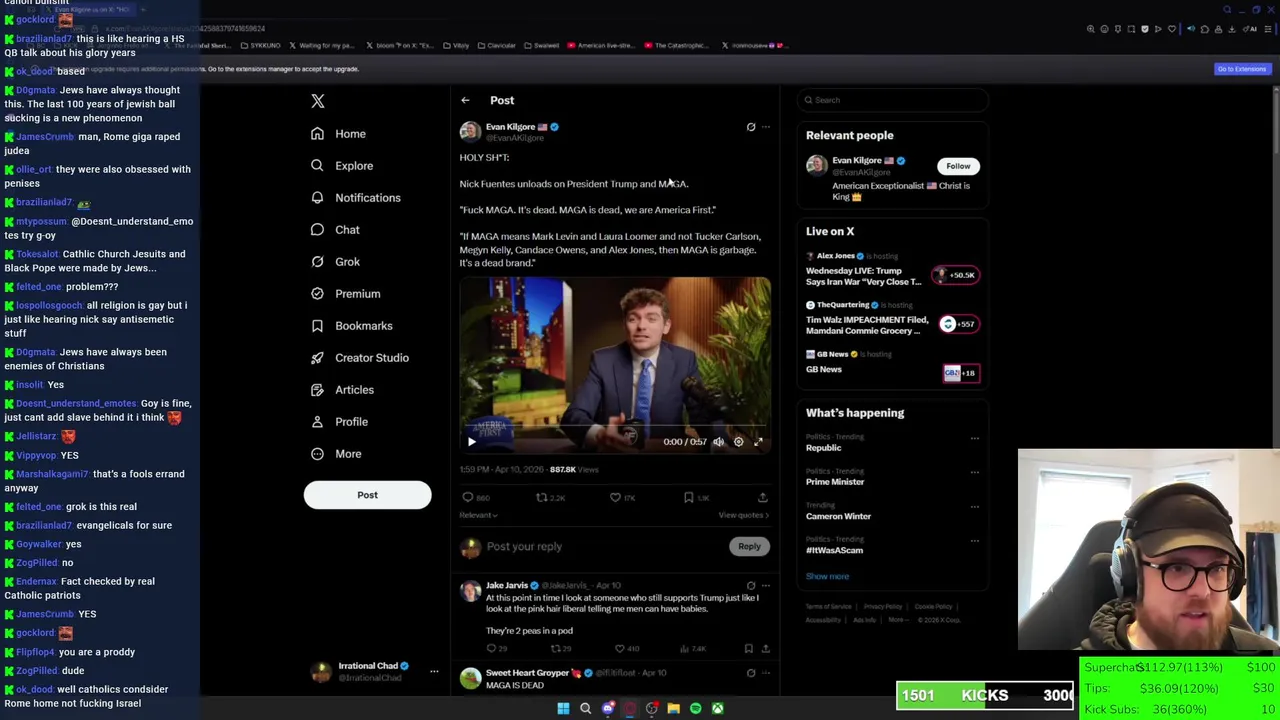1280x720 pixels.
Task: Click the white Post button
Action: click(x=367, y=495)
